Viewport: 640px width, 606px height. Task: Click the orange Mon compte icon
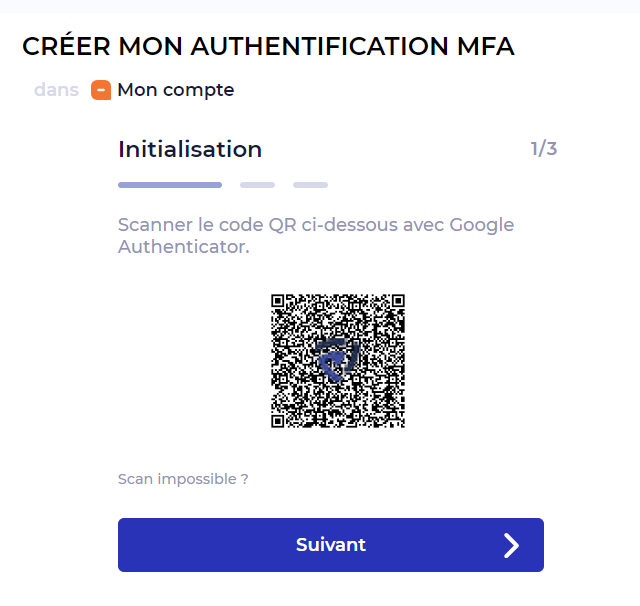(100, 90)
